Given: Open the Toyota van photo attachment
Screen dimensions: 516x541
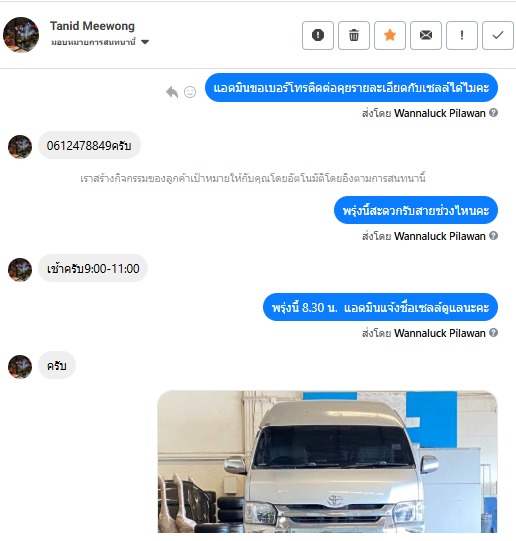Looking at the screenshot, I should [x=327, y=462].
